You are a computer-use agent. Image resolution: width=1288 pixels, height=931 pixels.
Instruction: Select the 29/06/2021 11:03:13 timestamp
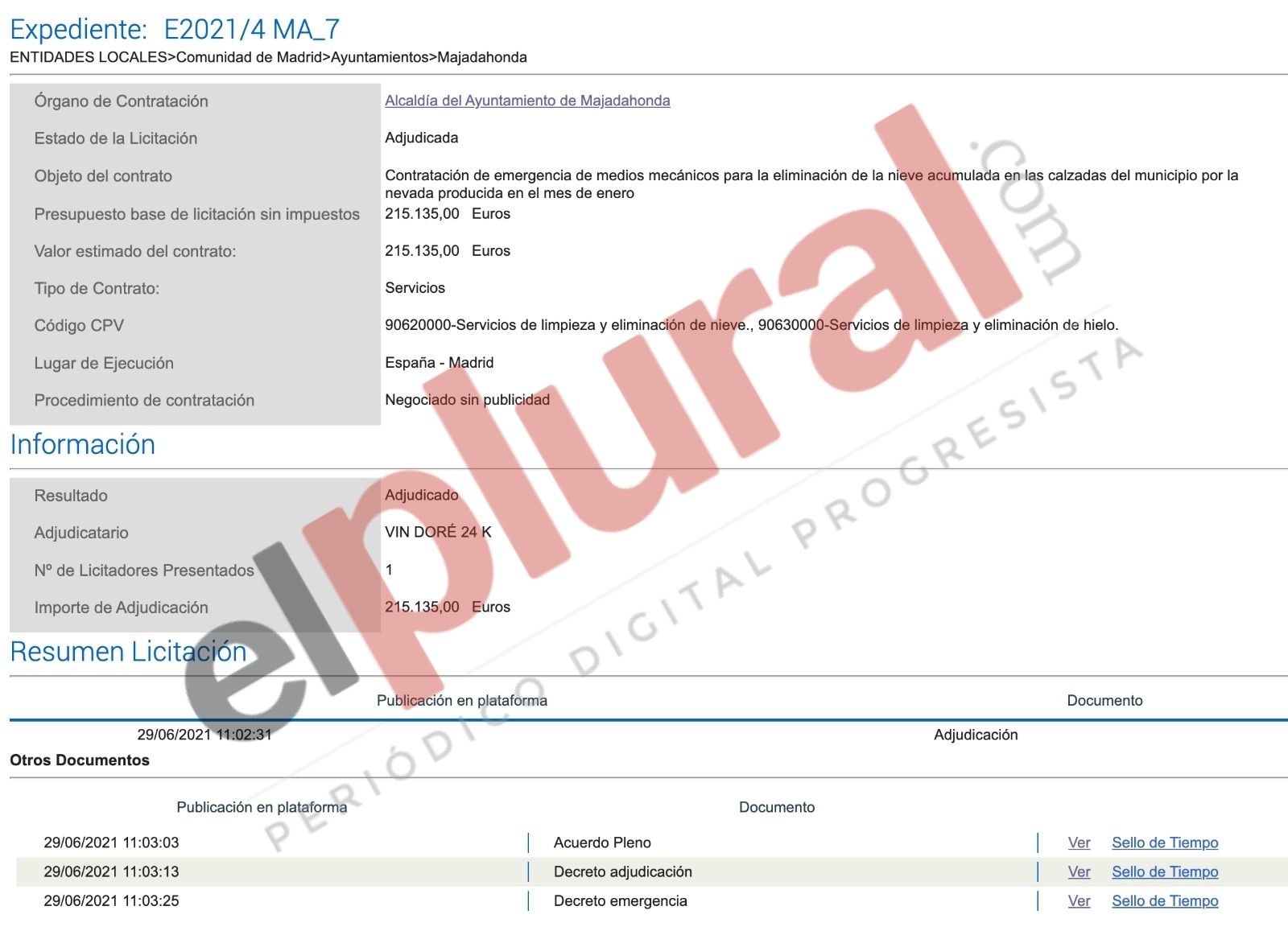(x=111, y=871)
